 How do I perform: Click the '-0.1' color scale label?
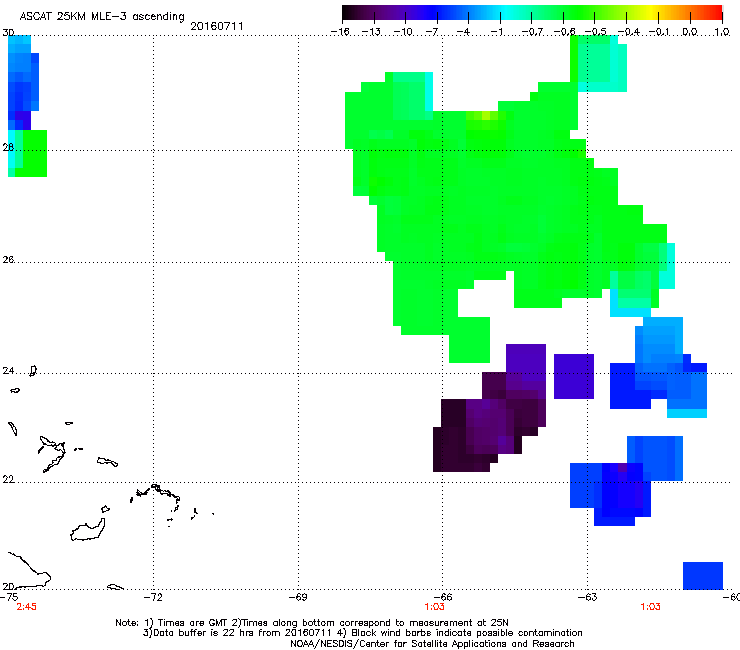pyautogui.click(x=659, y=32)
